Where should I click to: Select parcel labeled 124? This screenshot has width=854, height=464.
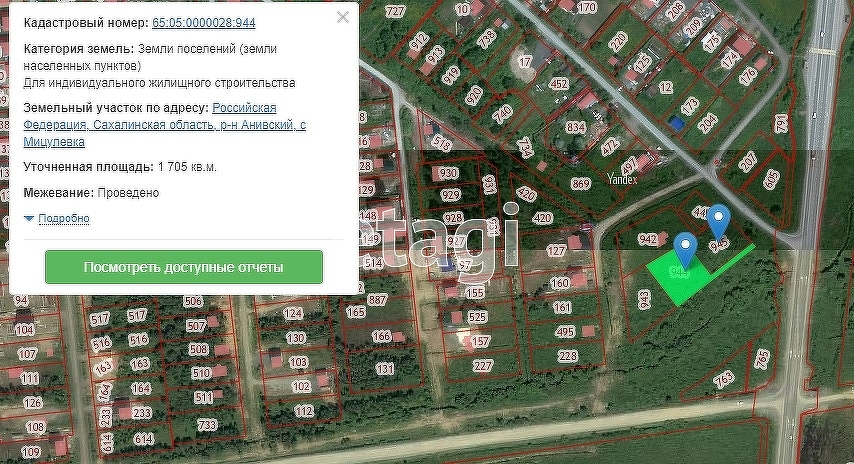tap(293, 313)
